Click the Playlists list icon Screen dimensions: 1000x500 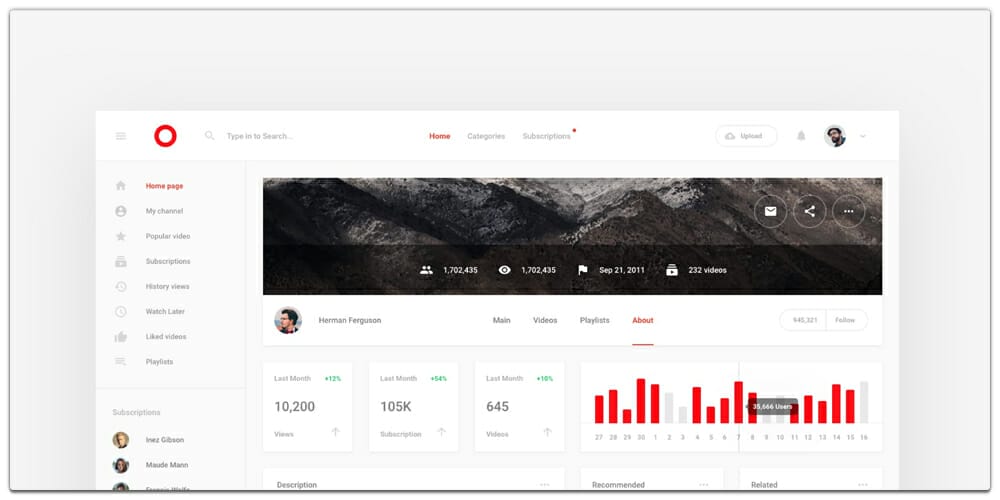click(121, 362)
